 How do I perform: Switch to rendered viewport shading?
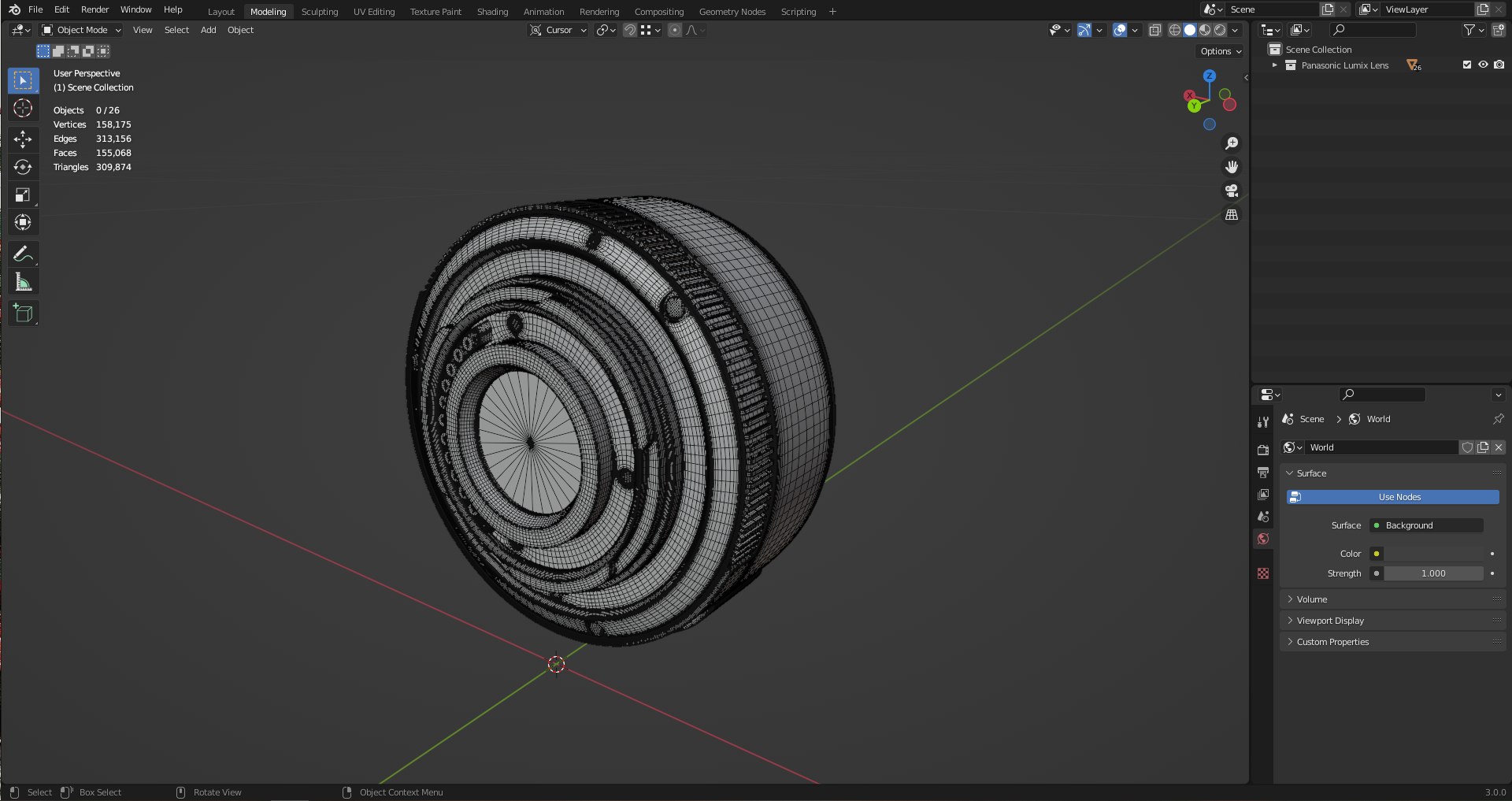pyautogui.click(x=1220, y=30)
